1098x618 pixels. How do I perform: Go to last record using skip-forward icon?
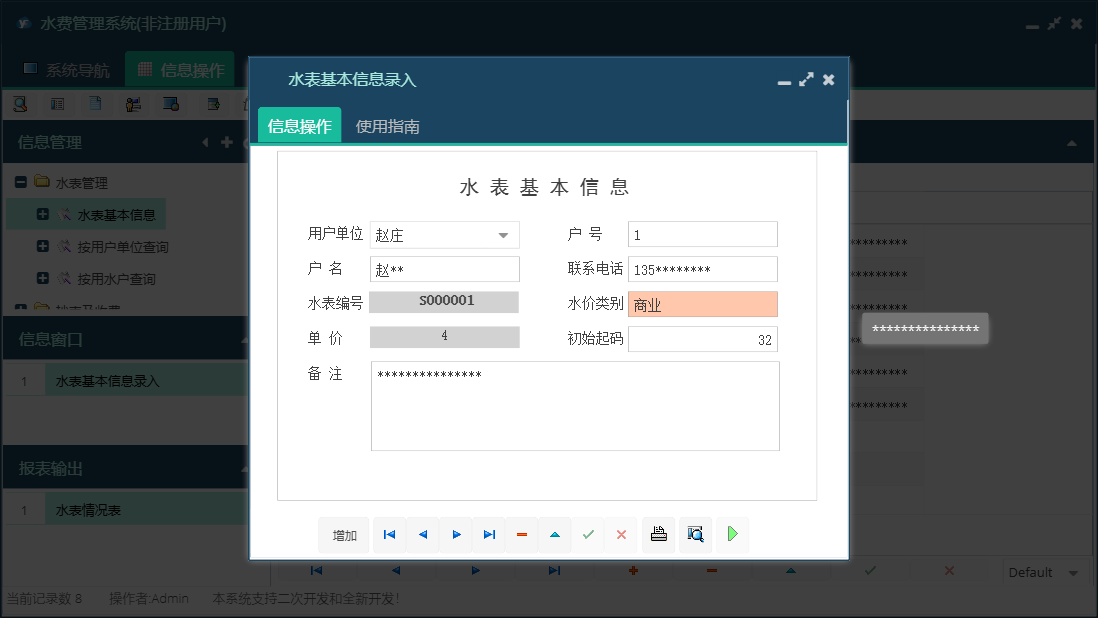pos(489,535)
